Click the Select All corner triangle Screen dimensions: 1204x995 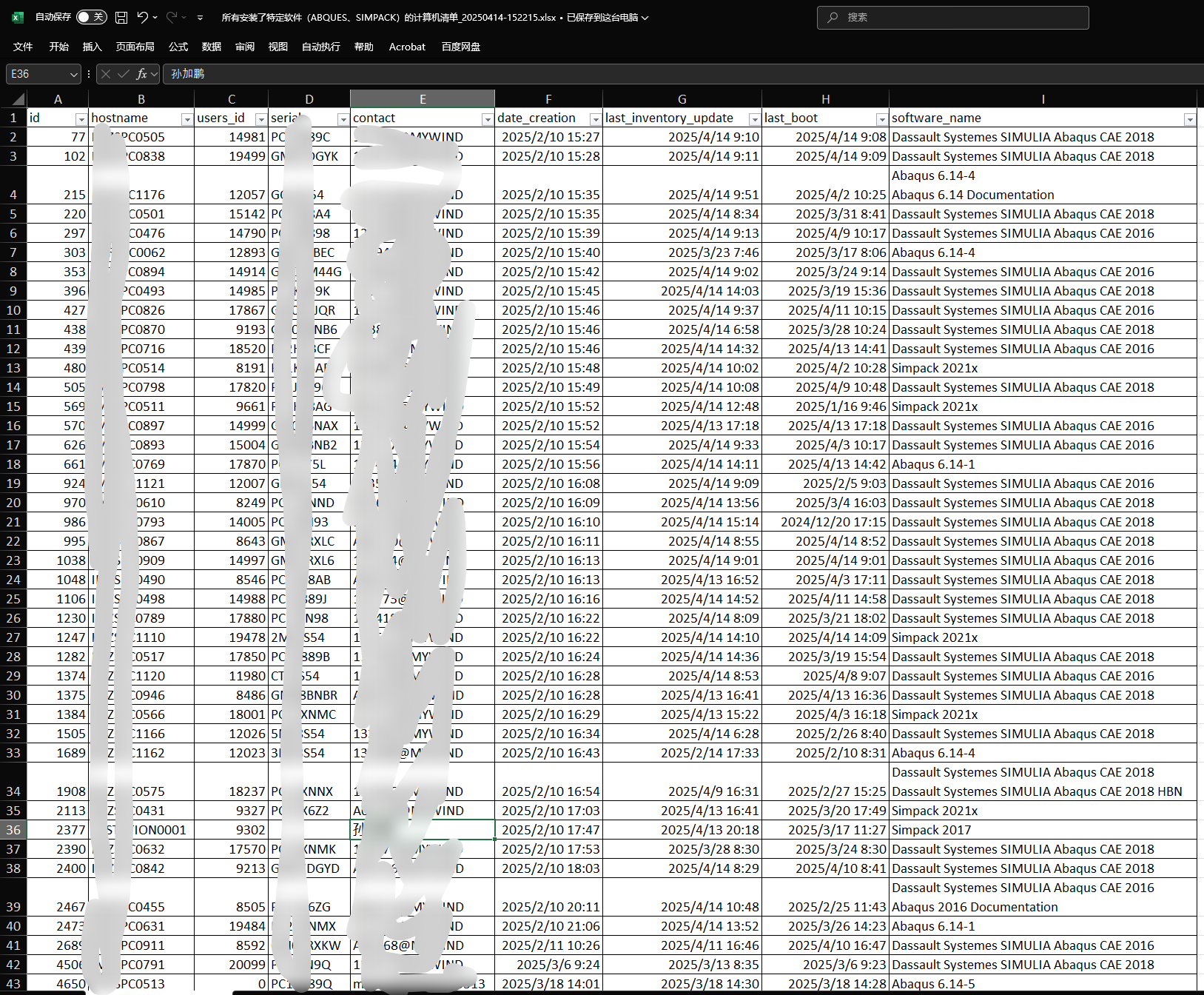coord(18,98)
